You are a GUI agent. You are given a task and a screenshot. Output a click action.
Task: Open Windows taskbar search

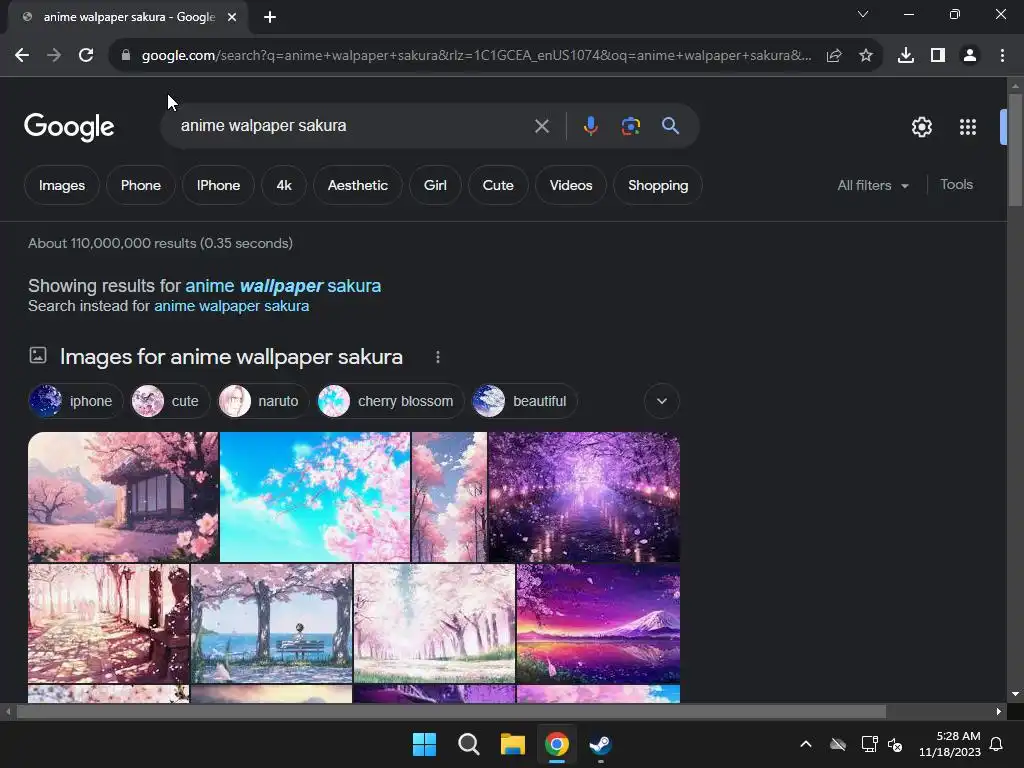pyautogui.click(x=469, y=744)
